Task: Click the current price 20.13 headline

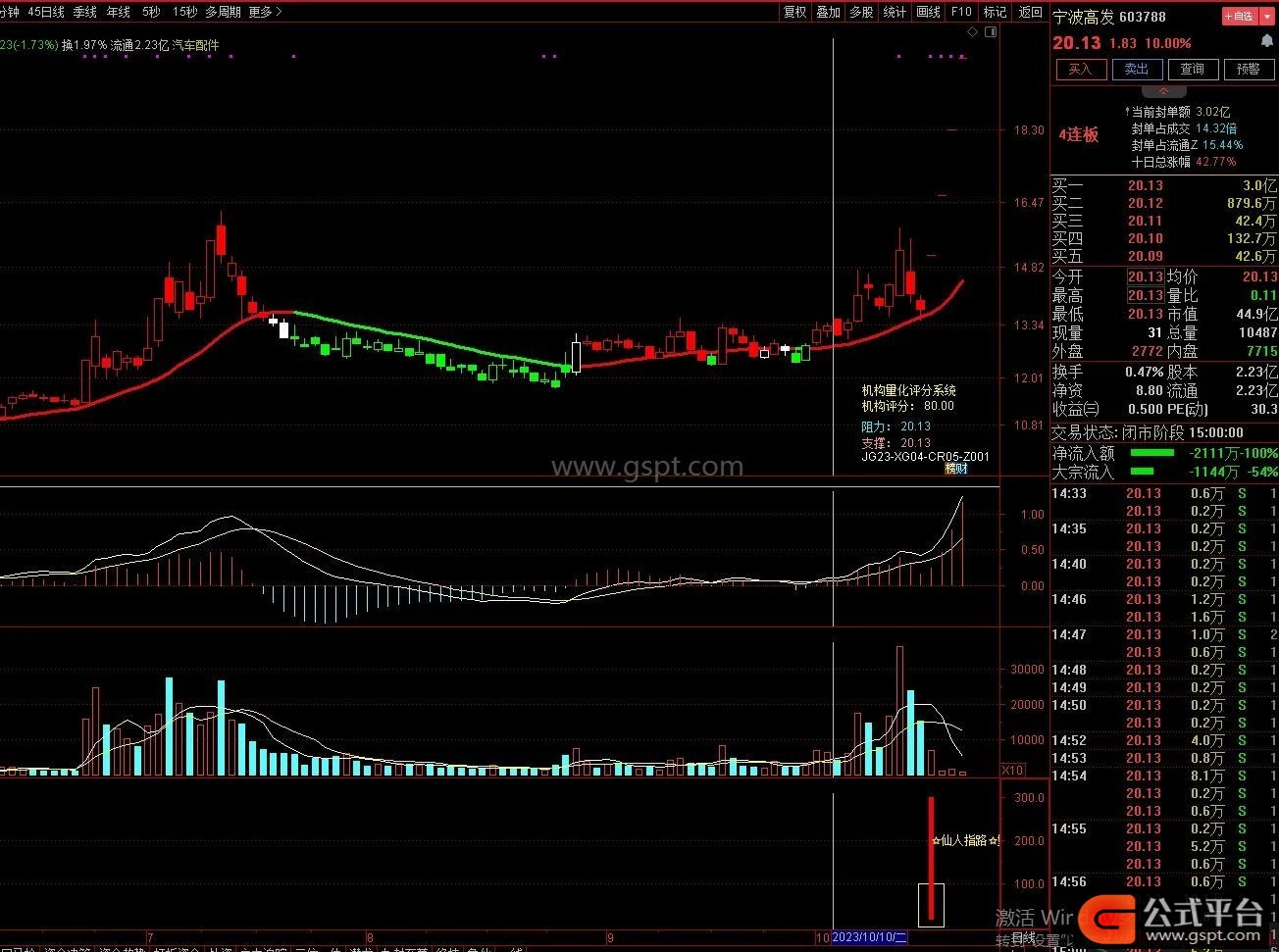Action: pyautogui.click(x=1077, y=43)
